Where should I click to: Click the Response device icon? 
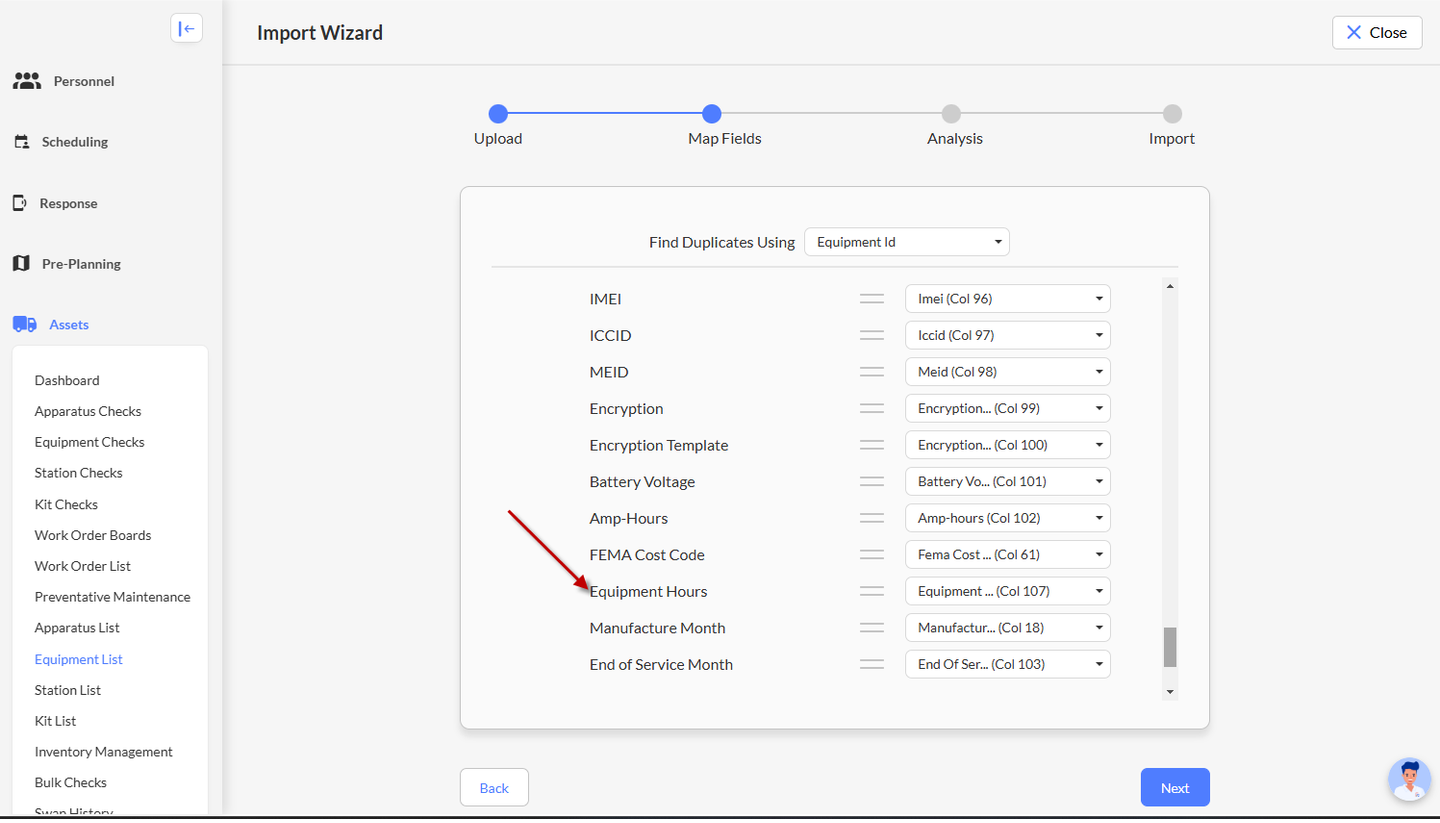point(20,203)
